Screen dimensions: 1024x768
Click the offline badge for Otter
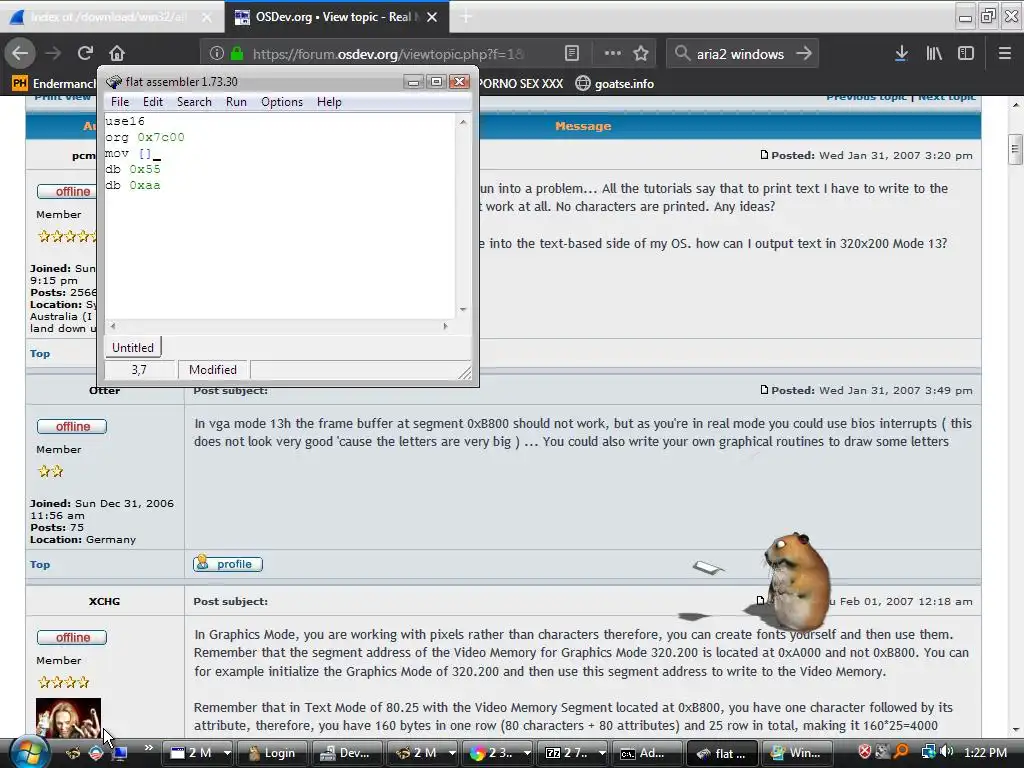point(72,426)
